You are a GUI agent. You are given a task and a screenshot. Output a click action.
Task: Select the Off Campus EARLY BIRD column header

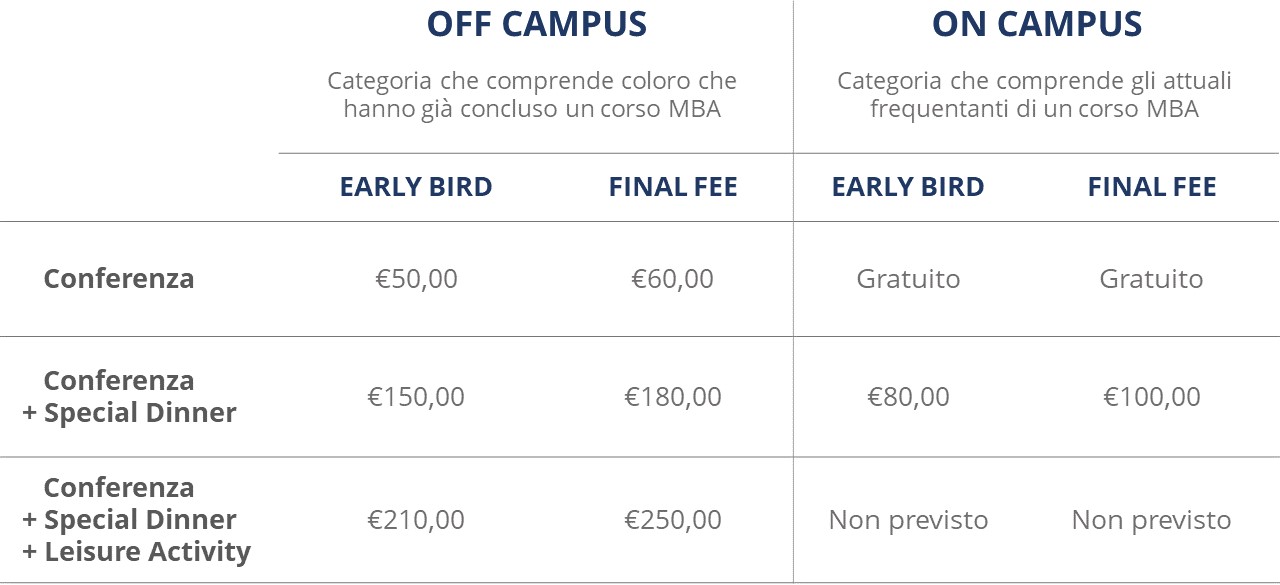tap(416, 187)
